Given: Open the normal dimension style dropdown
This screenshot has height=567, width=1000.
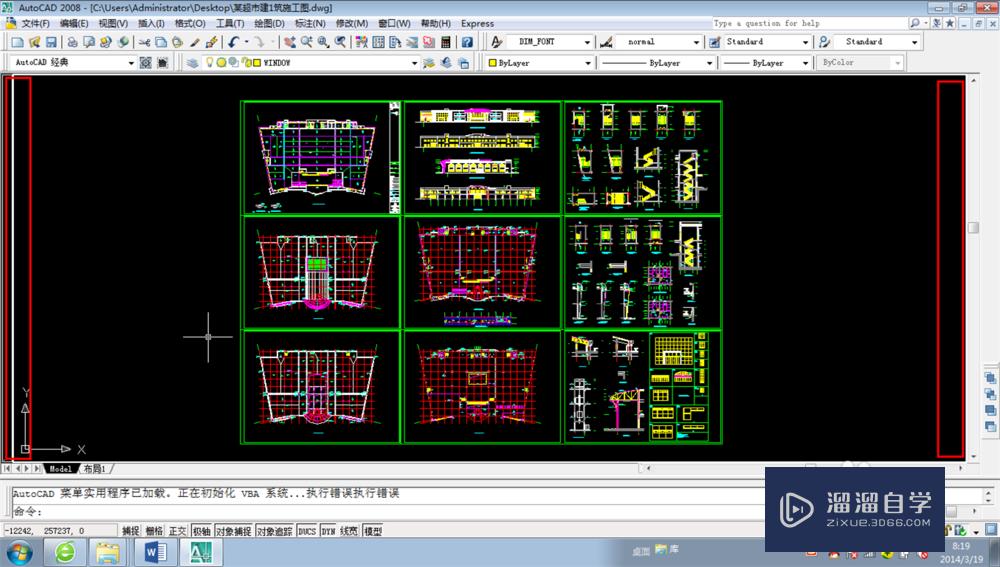Looking at the screenshot, I should (696, 42).
